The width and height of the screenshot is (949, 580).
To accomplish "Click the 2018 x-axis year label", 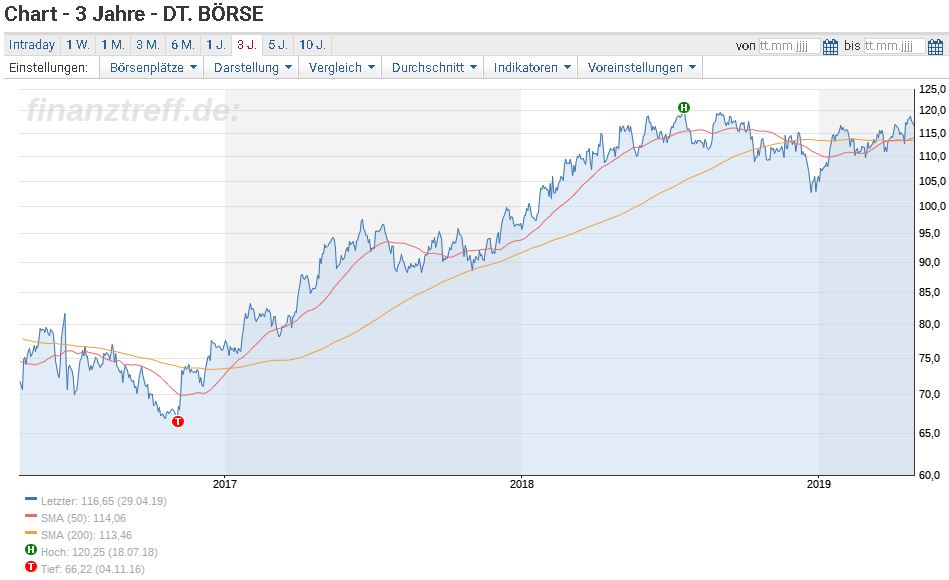I will coord(522,484).
